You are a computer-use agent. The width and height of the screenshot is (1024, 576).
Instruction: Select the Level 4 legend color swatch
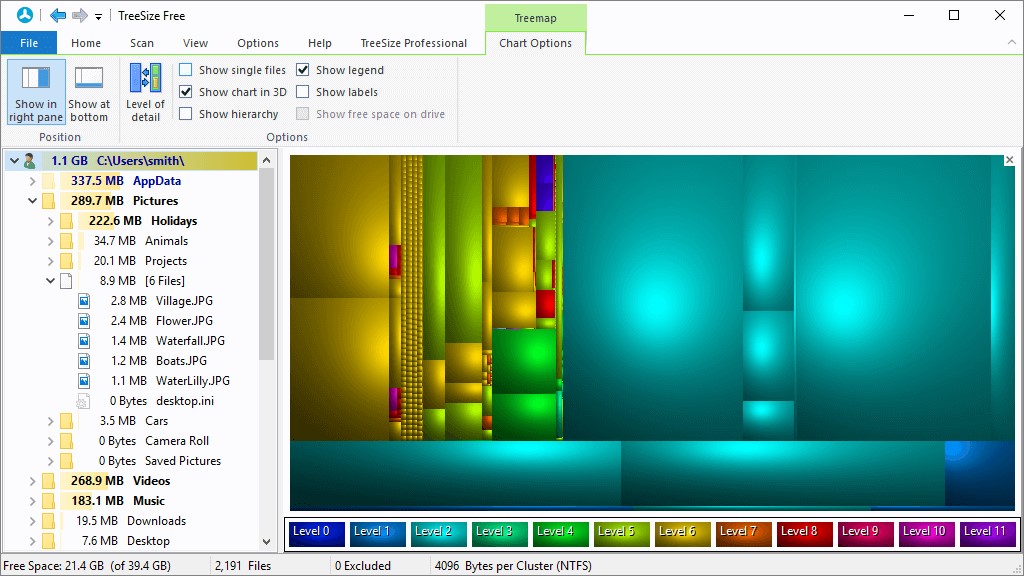click(560, 532)
